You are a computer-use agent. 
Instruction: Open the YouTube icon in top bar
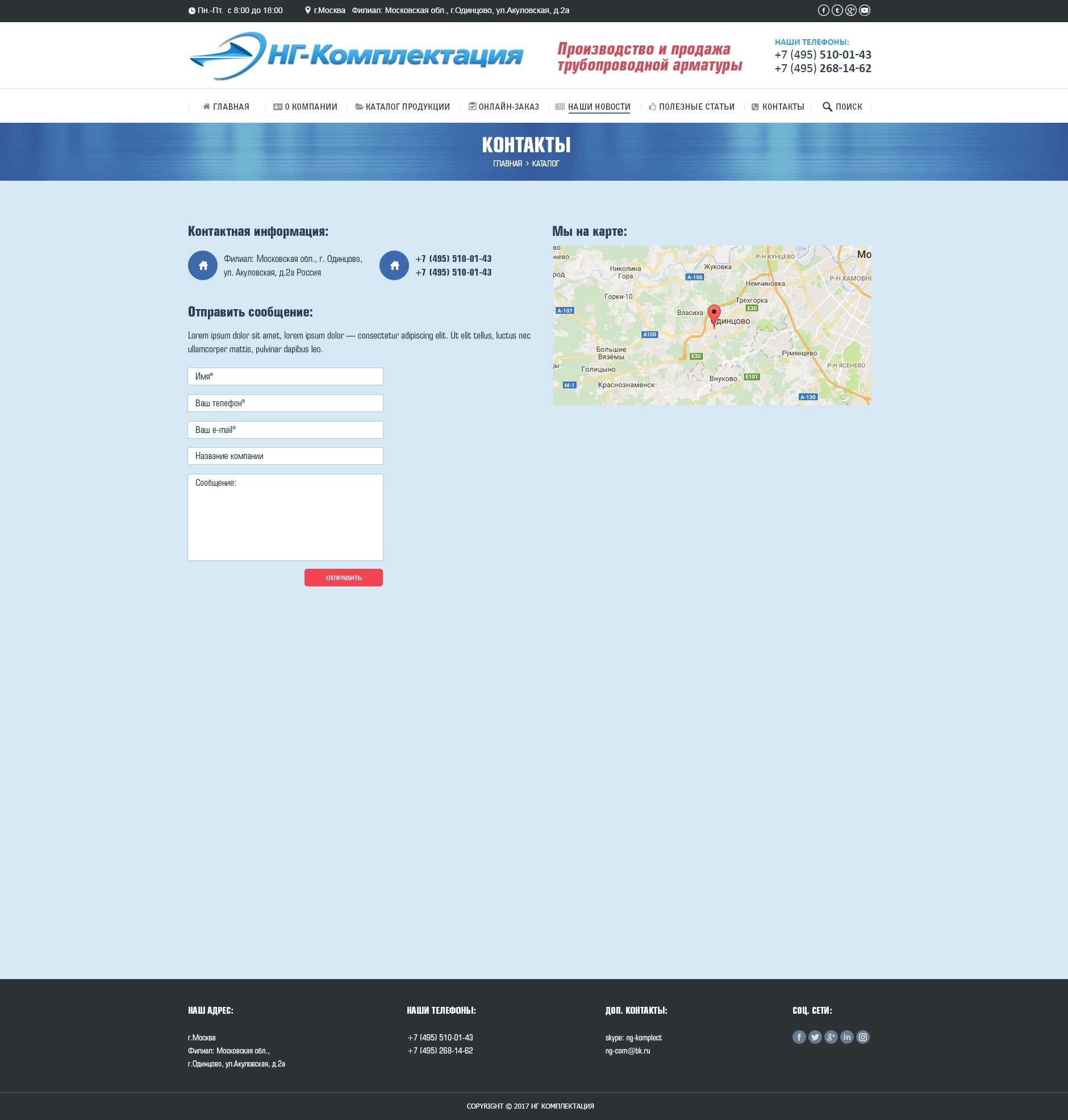(x=864, y=10)
